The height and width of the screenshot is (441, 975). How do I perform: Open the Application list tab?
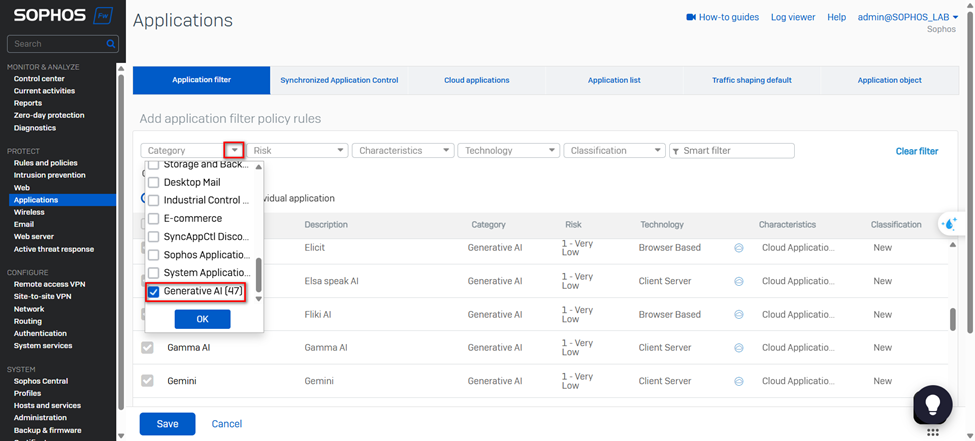click(614, 80)
